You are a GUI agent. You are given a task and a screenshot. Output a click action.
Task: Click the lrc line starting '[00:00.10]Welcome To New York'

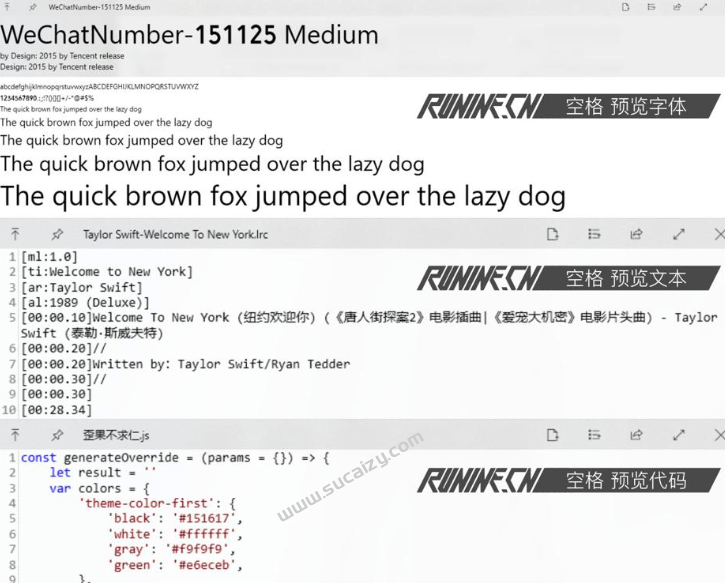click(x=369, y=318)
